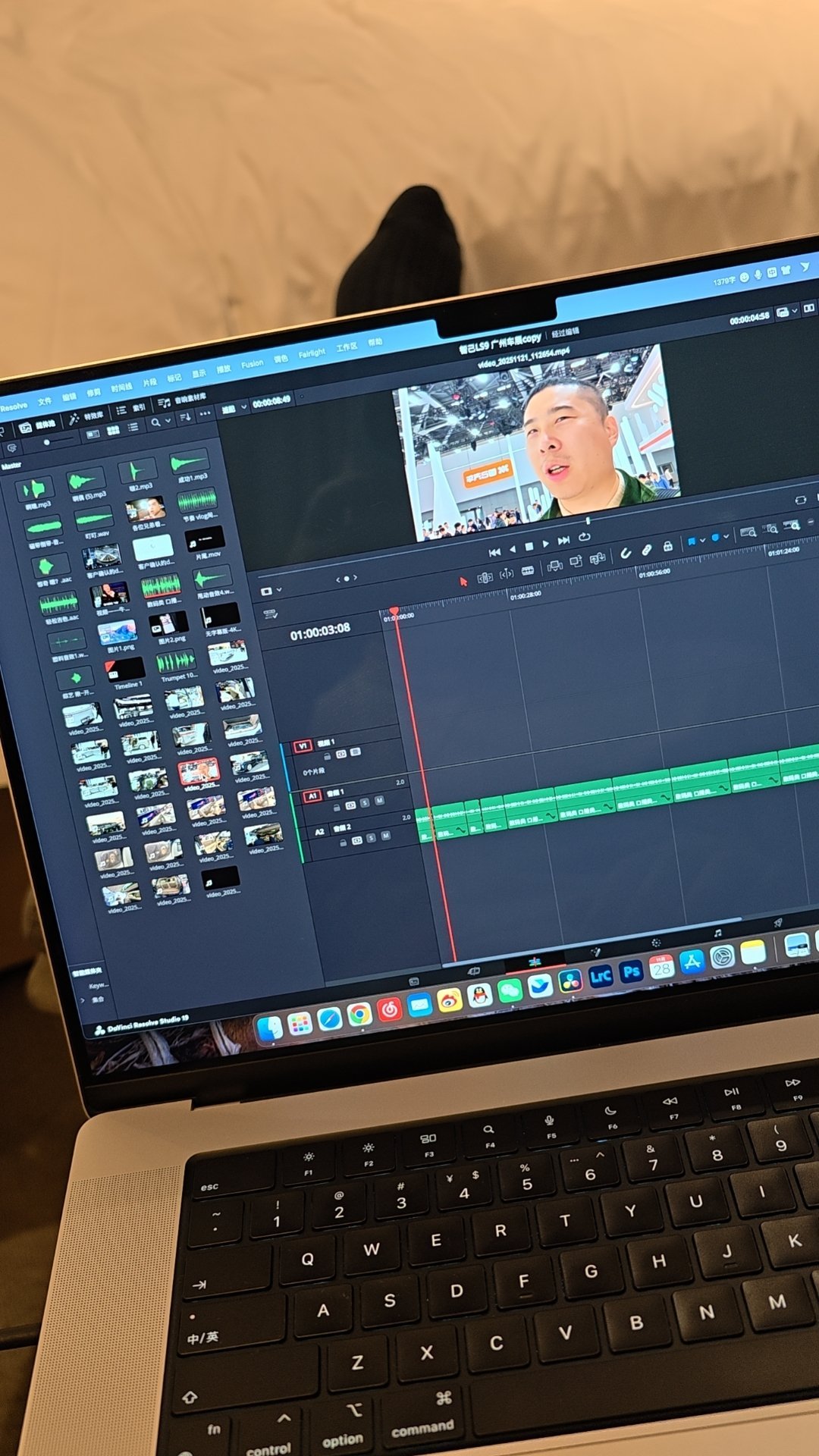Jump to first frame in viewer transport
The height and width of the screenshot is (1456, 819).
[494, 552]
